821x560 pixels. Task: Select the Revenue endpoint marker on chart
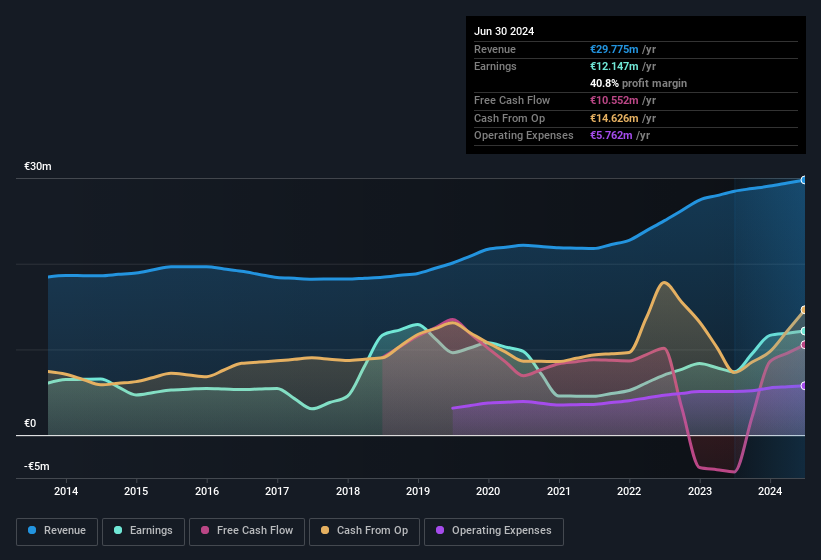pos(804,180)
